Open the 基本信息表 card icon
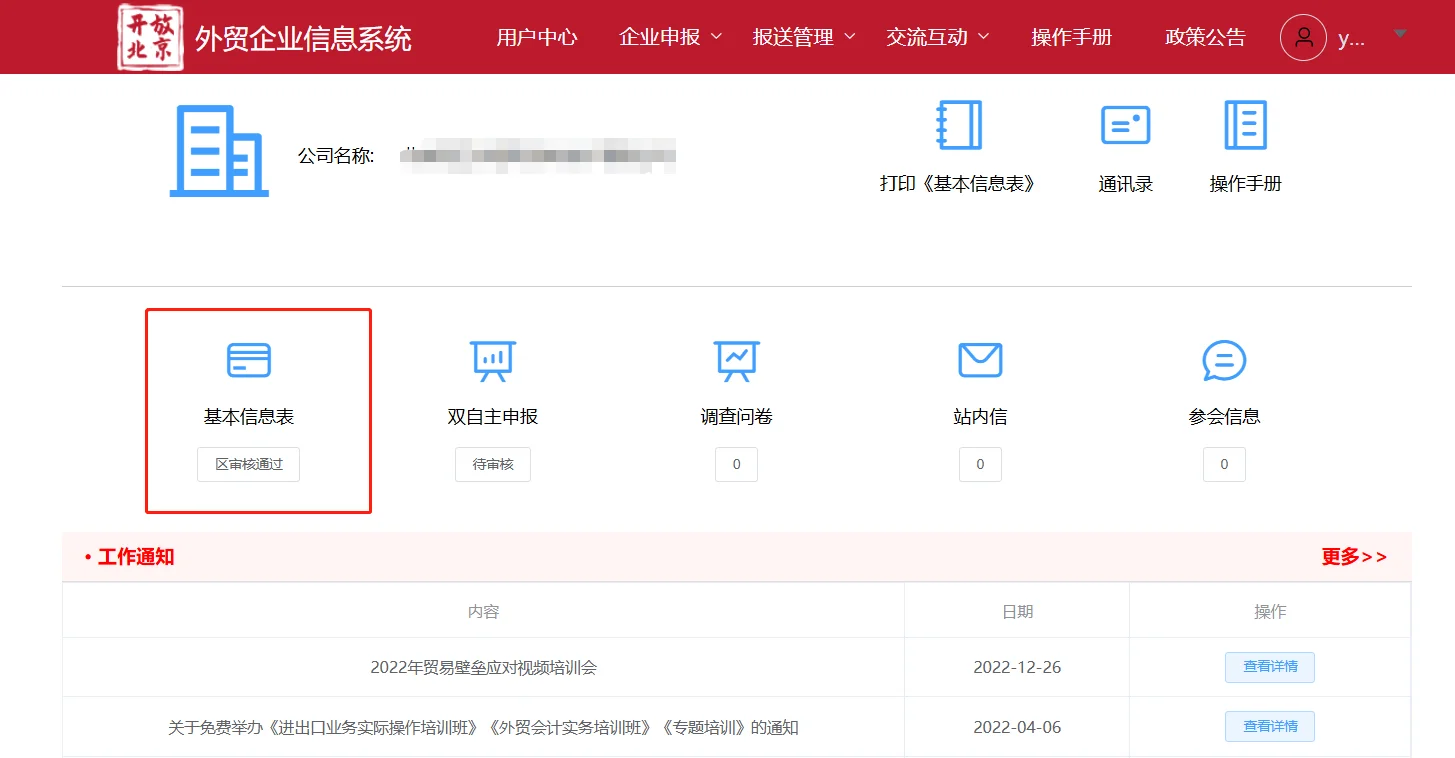This screenshot has width=1455, height=758. tap(247, 359)
